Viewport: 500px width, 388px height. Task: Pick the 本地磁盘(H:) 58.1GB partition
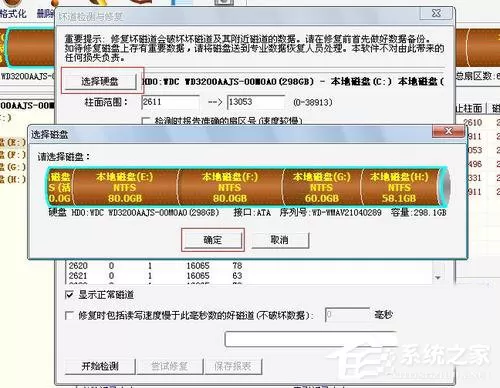click(399, 187)
